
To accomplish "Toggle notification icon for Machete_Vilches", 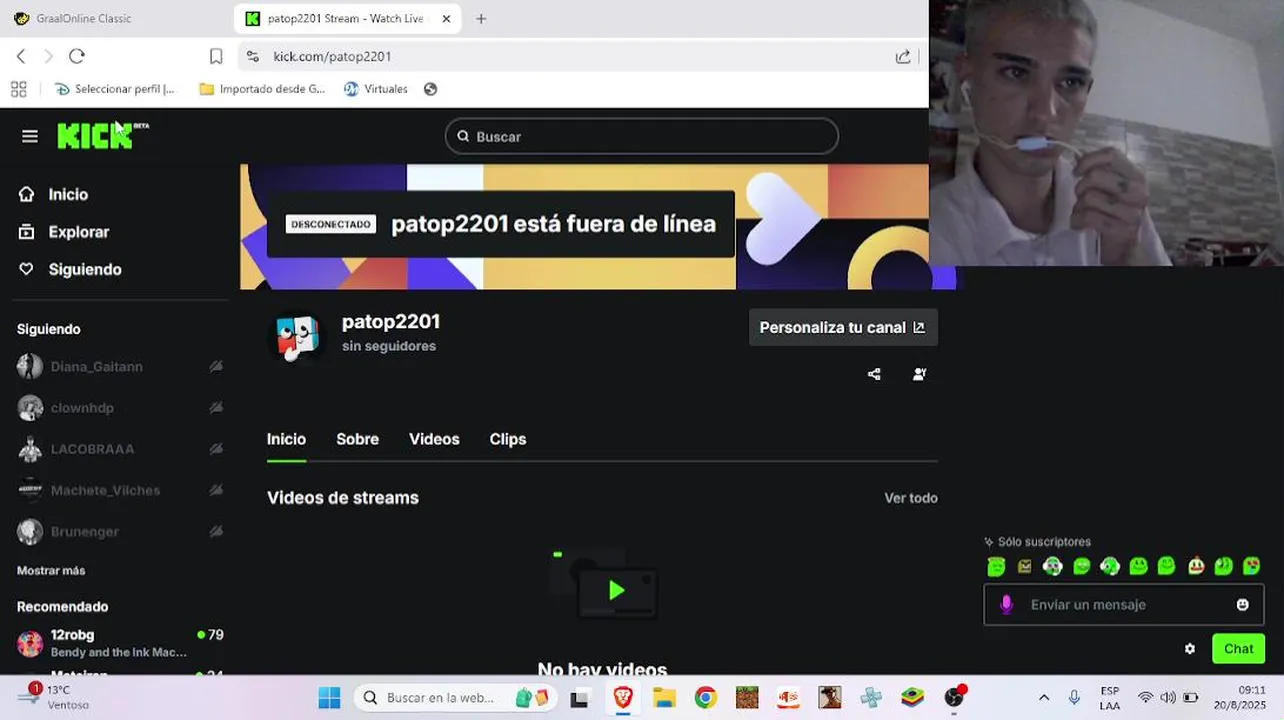I will [216, 490].
